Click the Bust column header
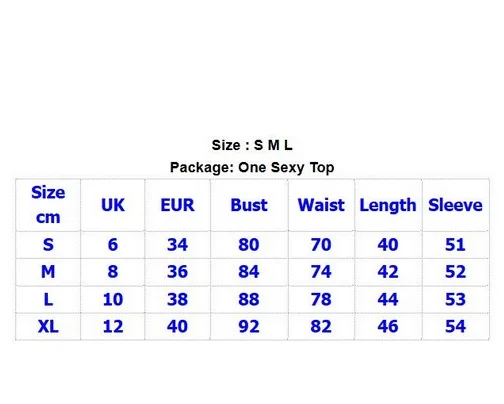The height and width of the screenshot is (404, 504). coord(249,205)
